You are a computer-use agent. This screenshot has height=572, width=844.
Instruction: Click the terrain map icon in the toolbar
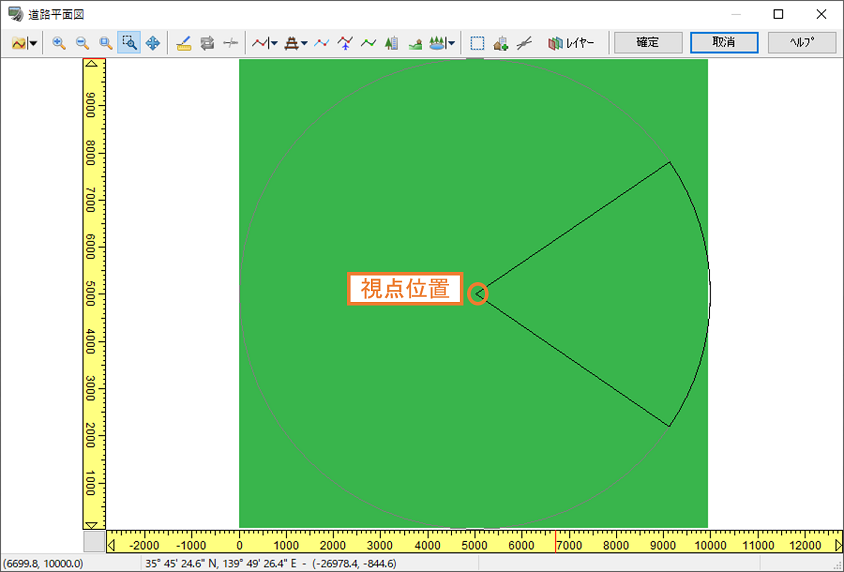tap(19, 43)
